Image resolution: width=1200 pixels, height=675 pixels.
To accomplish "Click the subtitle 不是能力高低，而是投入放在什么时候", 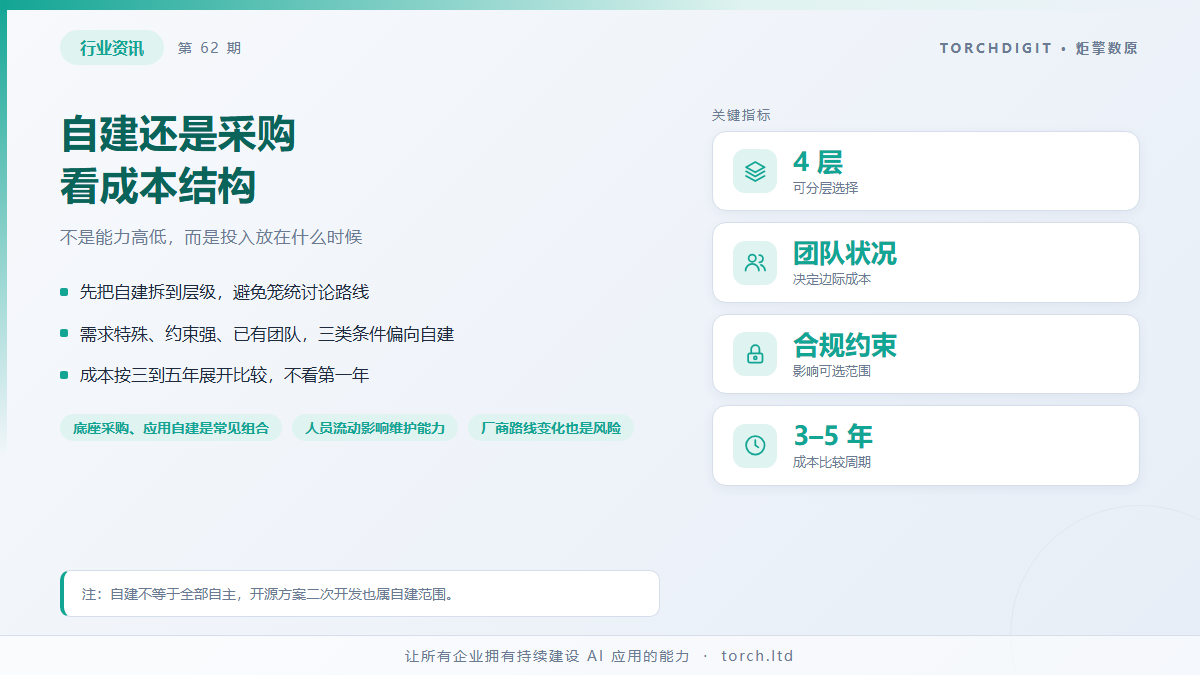I will tap(211, 237).
